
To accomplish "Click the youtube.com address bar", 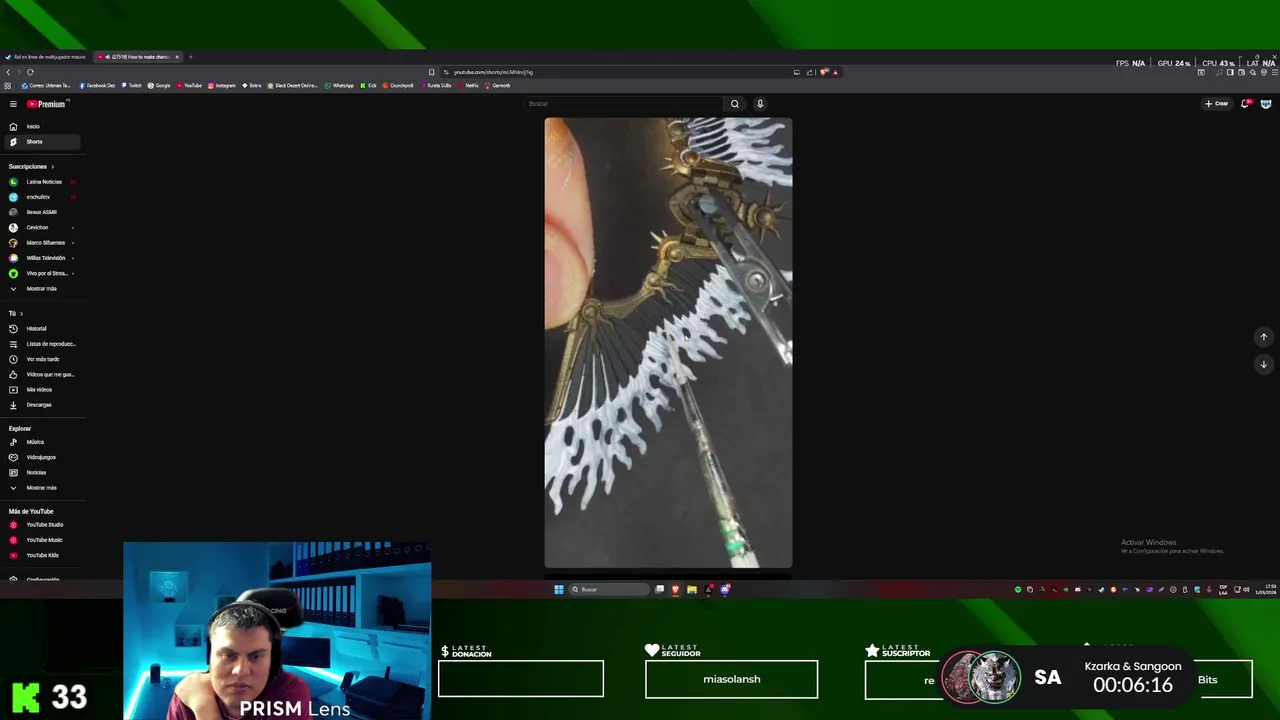I will point(615,72).
